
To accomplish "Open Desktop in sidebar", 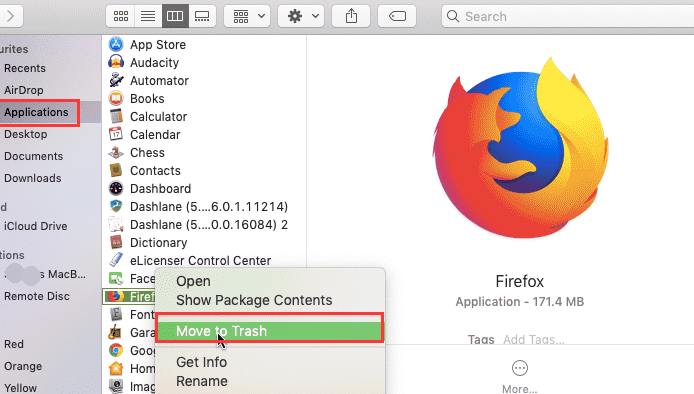I will coord(26,134).
